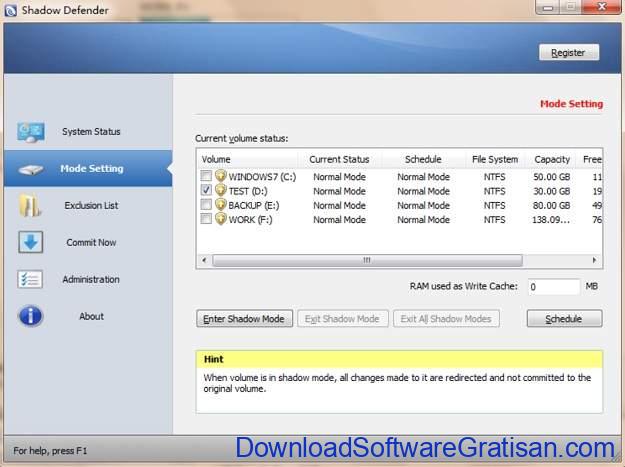Image resolution: width=625 pixels, height=467 pixels.
Task: Select the Mode Setting section
Action: pos(88,169)
